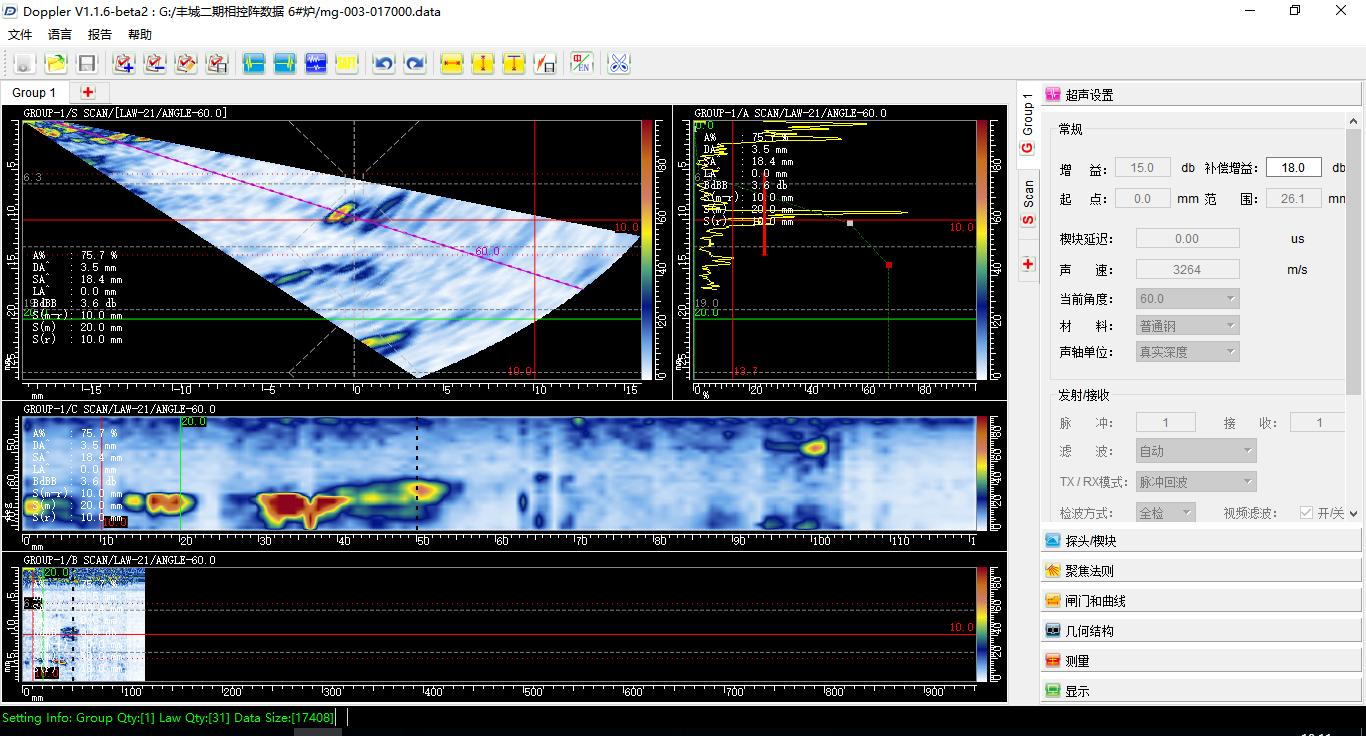Open the 帮助 menu
The image size is (1366, 736).
pyautogui.click(x=140, y=35)
